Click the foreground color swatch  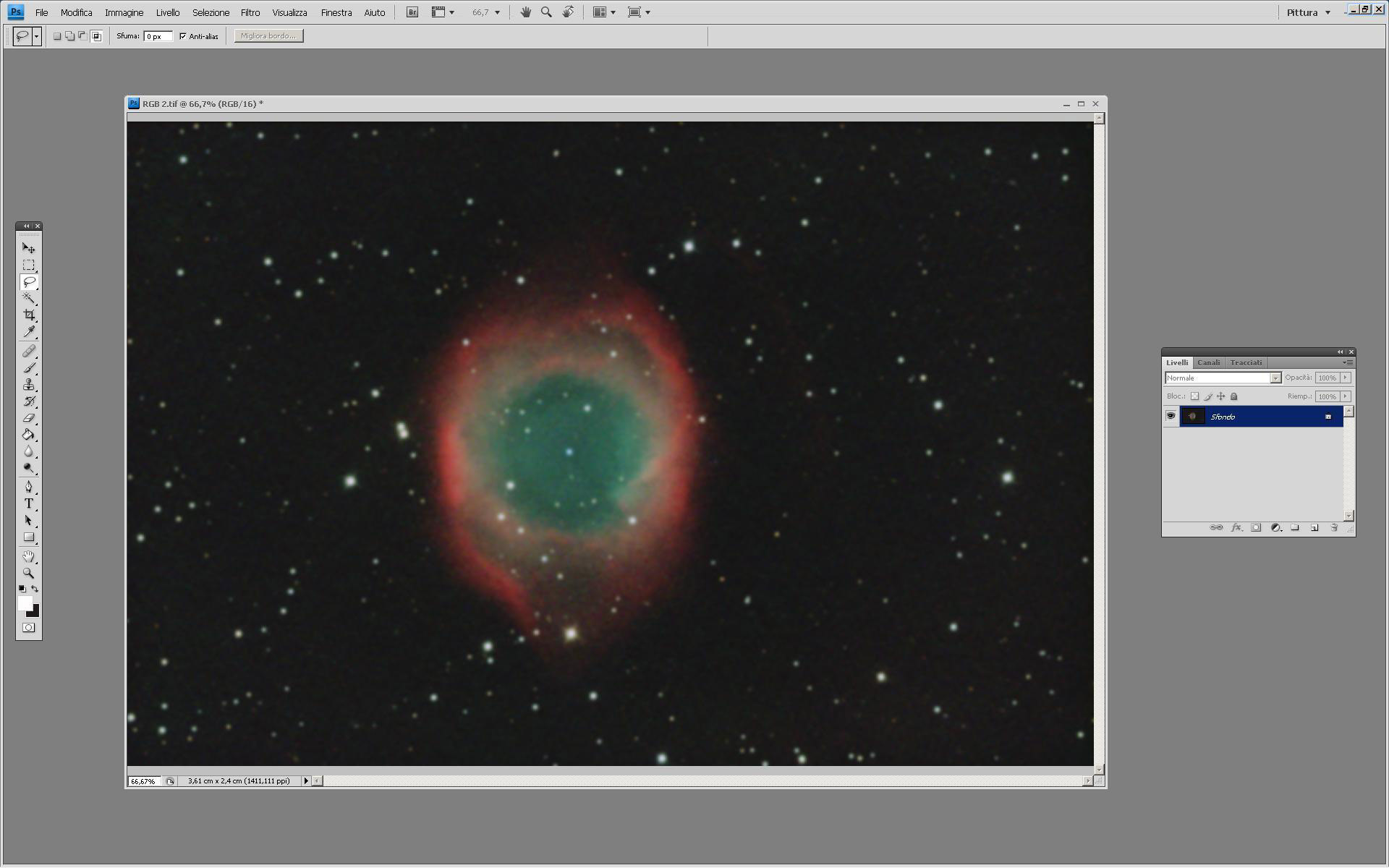[x=25, y=604]
